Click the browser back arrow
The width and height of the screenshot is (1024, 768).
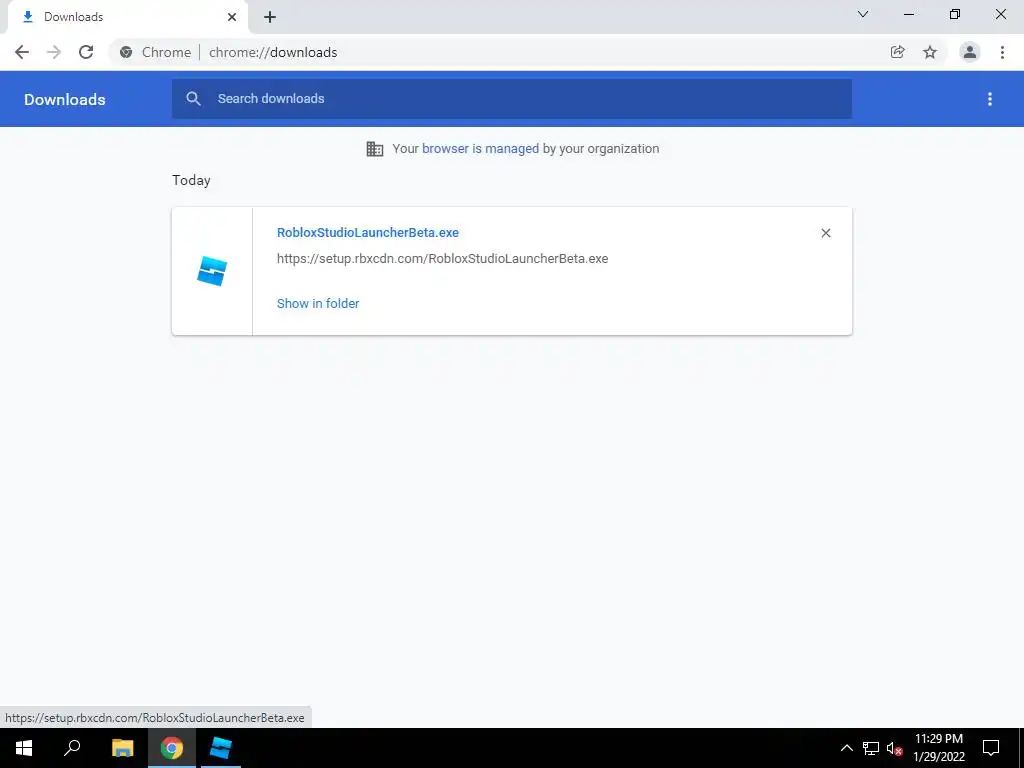point(22,52)
